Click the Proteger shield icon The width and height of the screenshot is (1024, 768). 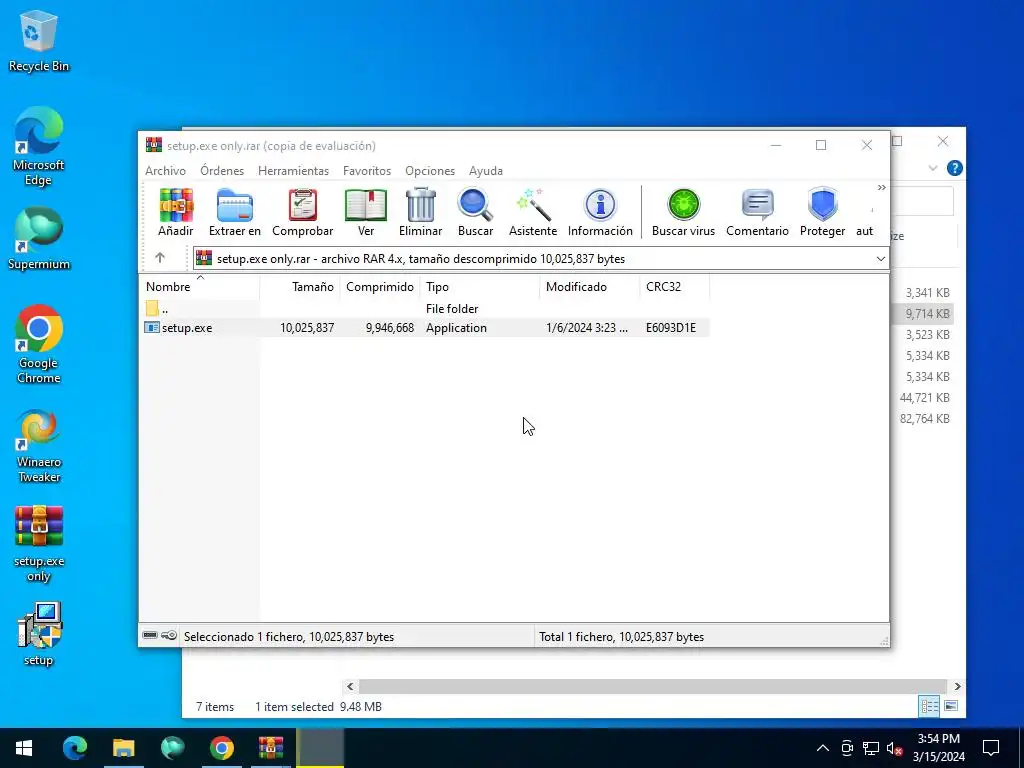pos(822,212)
